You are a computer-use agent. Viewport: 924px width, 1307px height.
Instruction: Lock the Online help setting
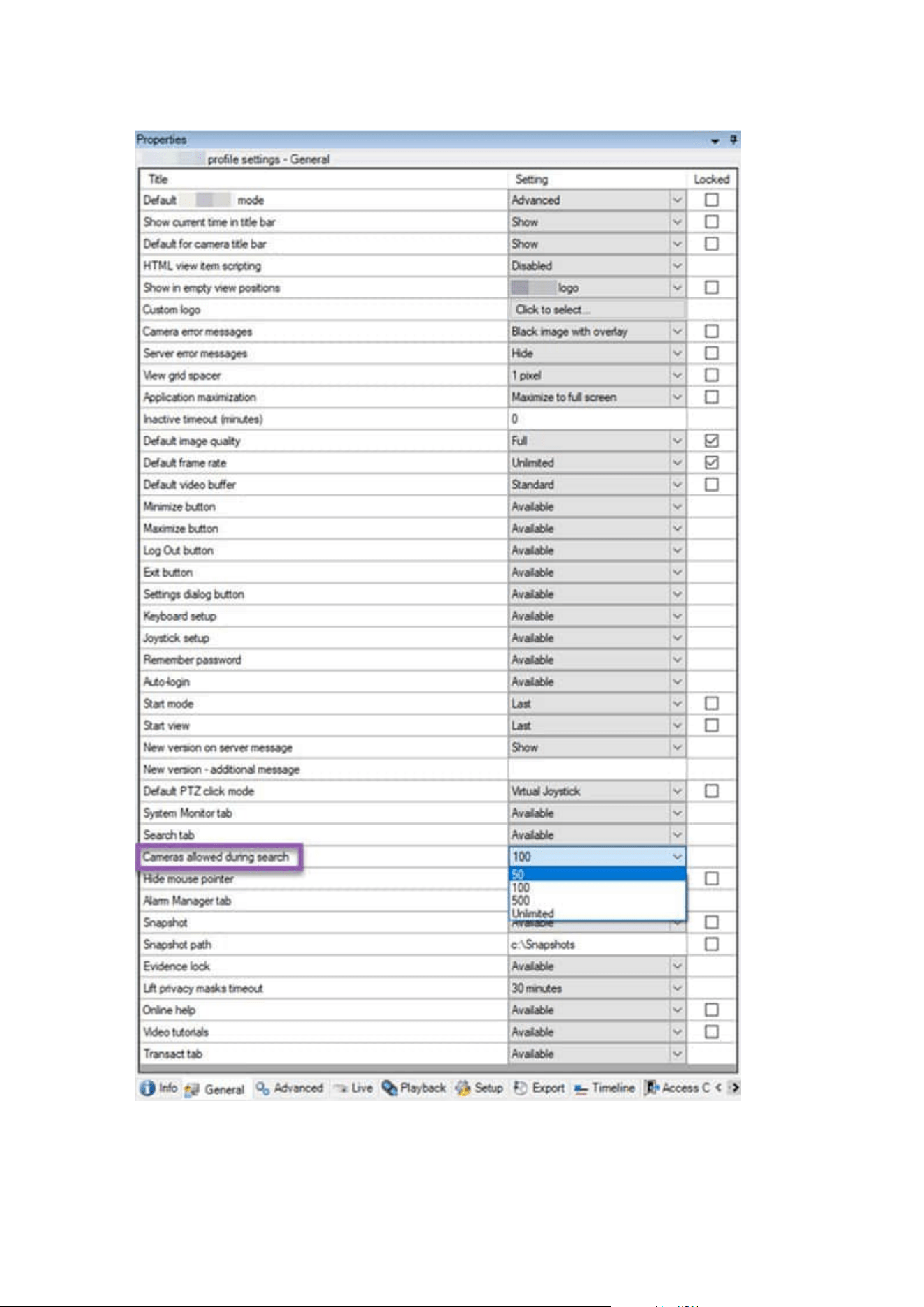[x=711, y=1010]
